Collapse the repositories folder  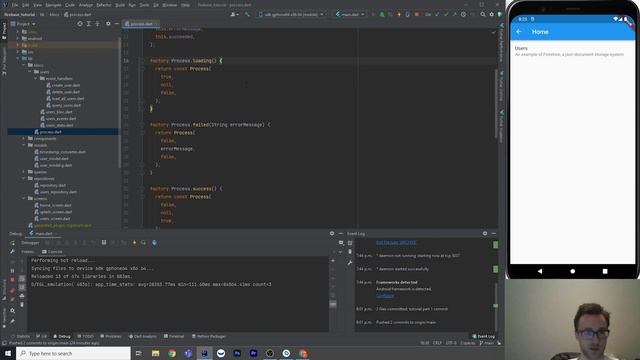(x=24, y=178)
